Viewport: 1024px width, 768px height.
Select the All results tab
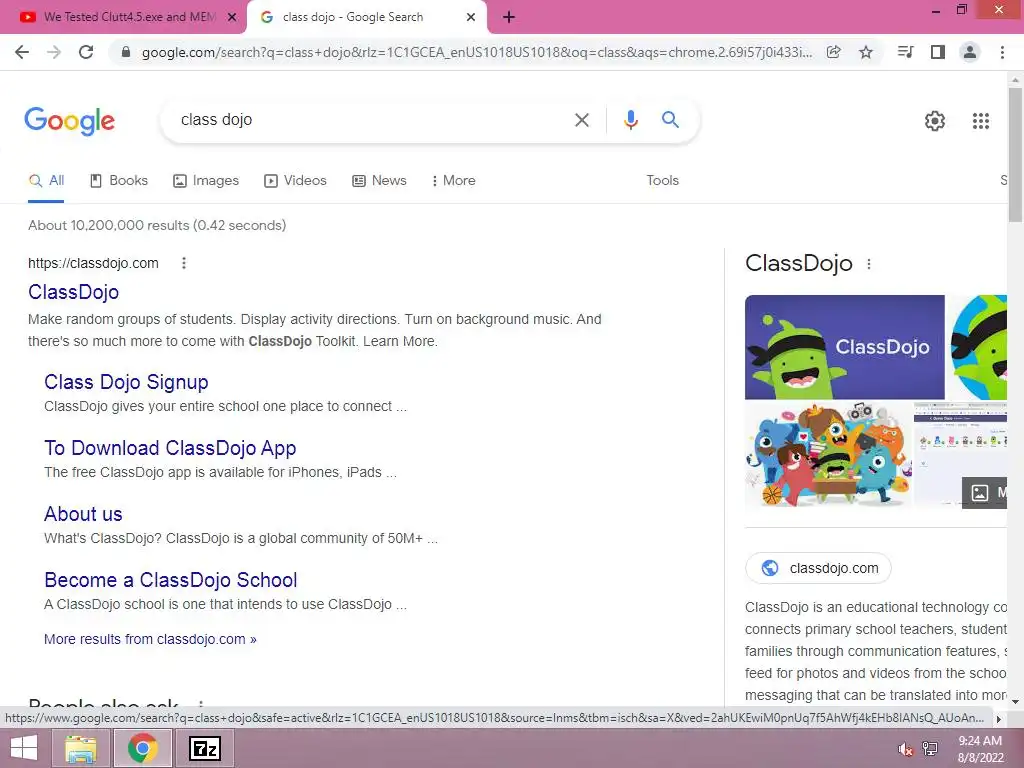point(46,181)
